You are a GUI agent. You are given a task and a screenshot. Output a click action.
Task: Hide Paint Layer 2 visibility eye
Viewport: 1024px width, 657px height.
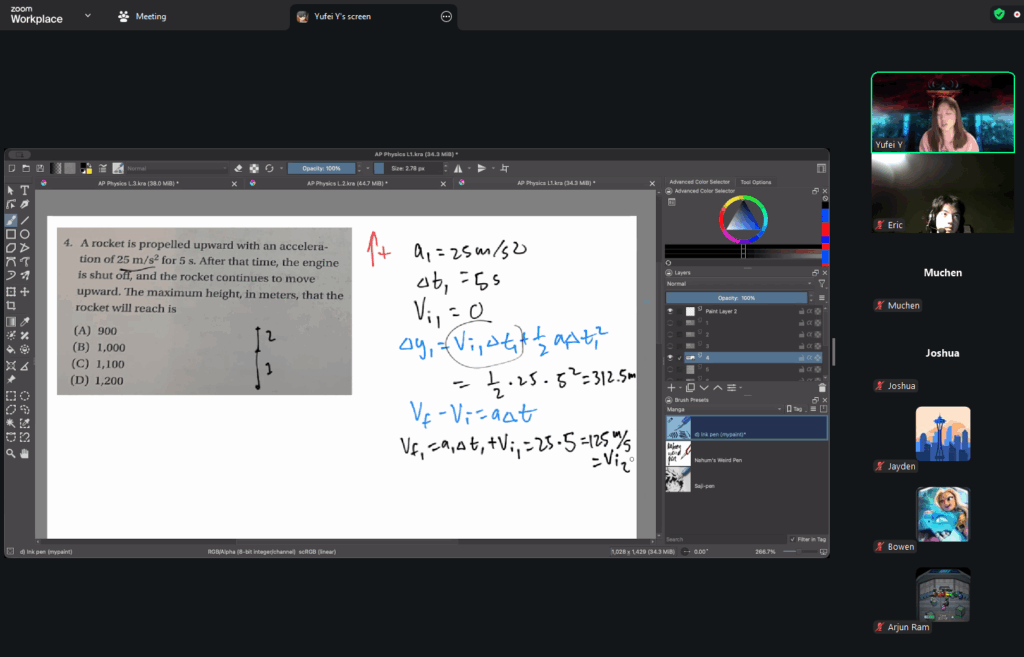click(670, 312)
